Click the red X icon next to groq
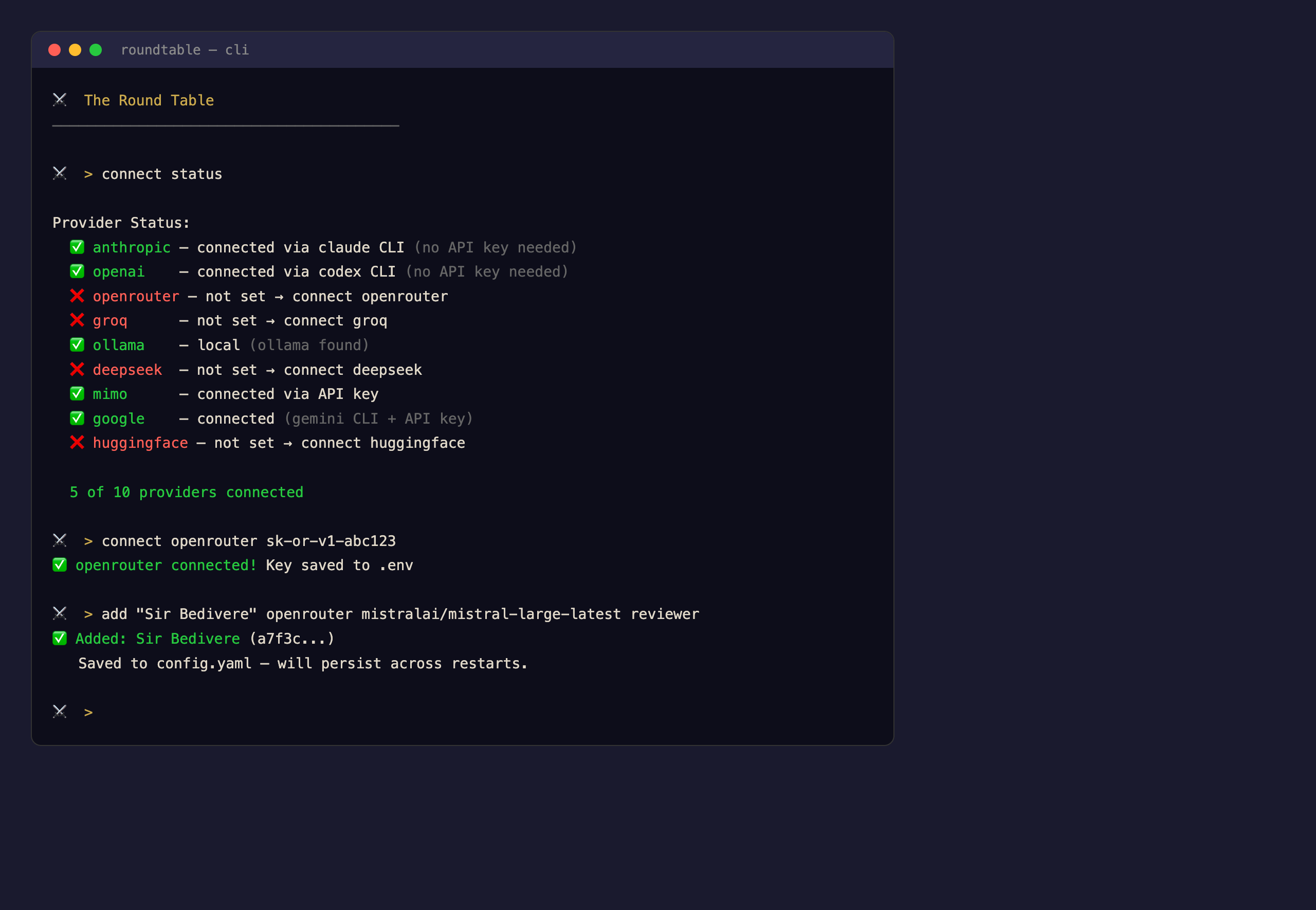The image size is (1316, 910). [77, 320]
